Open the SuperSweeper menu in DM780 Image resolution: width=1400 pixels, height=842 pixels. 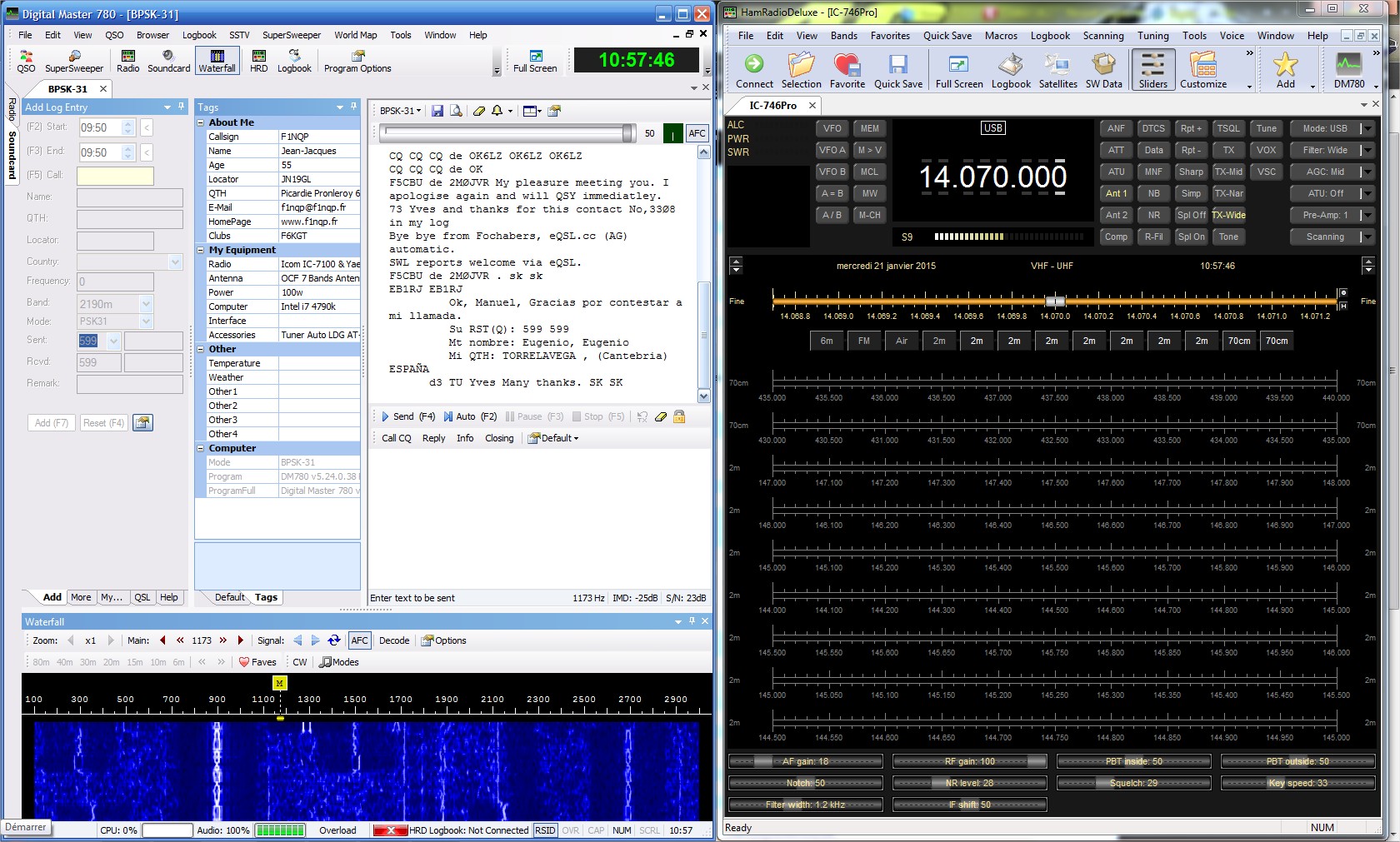(292, 35)
